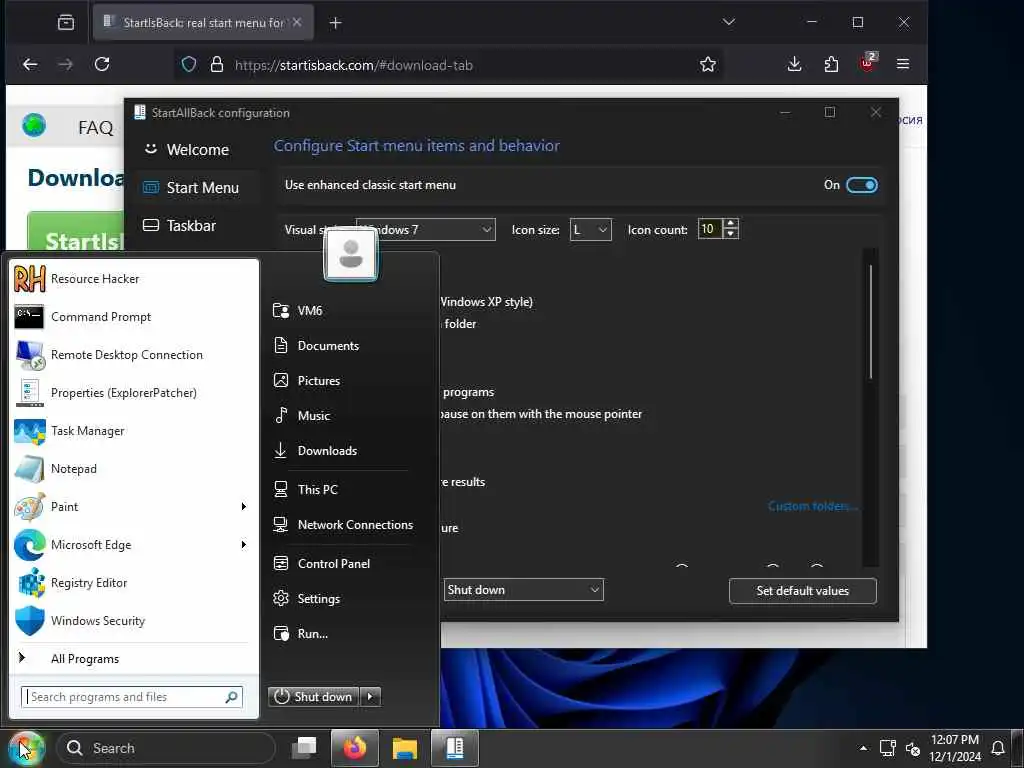1024x768 pixels.
Task: Open Properties (ExplorerPatcher) entry
Action: coord(134,392)
